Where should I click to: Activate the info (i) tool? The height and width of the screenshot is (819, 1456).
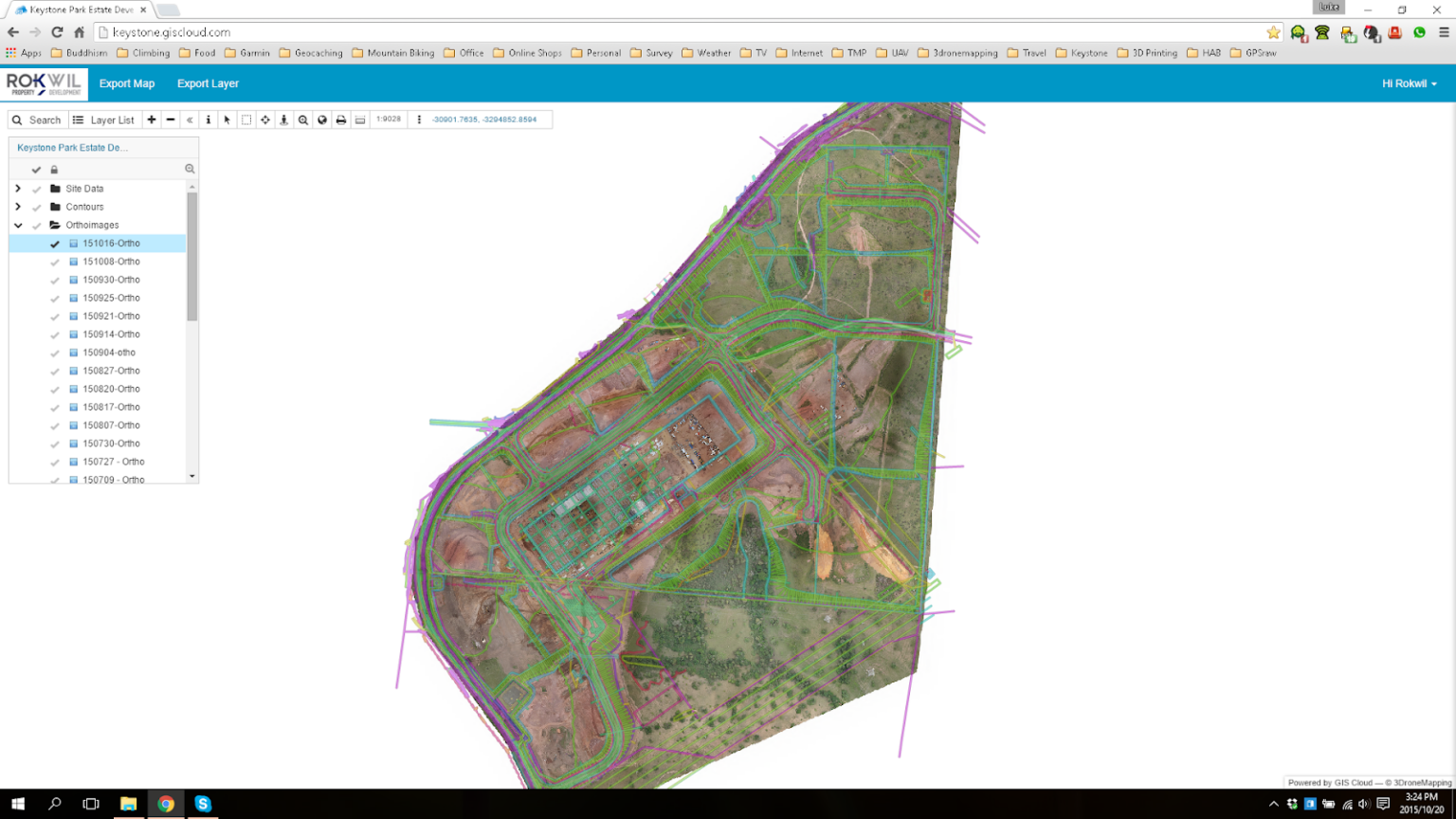pos(209,119)
